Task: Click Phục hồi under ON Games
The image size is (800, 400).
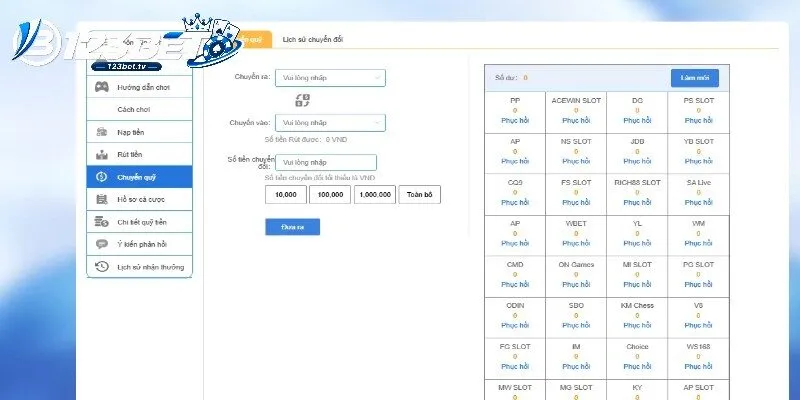Action: (576, 284)
